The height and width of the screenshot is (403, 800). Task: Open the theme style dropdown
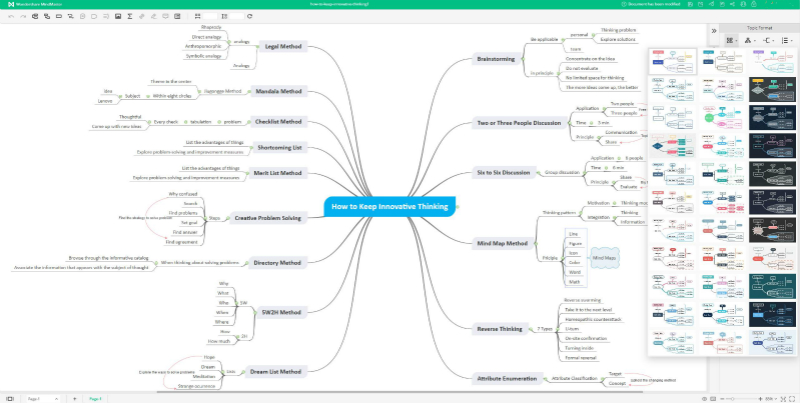pos(733,40)
